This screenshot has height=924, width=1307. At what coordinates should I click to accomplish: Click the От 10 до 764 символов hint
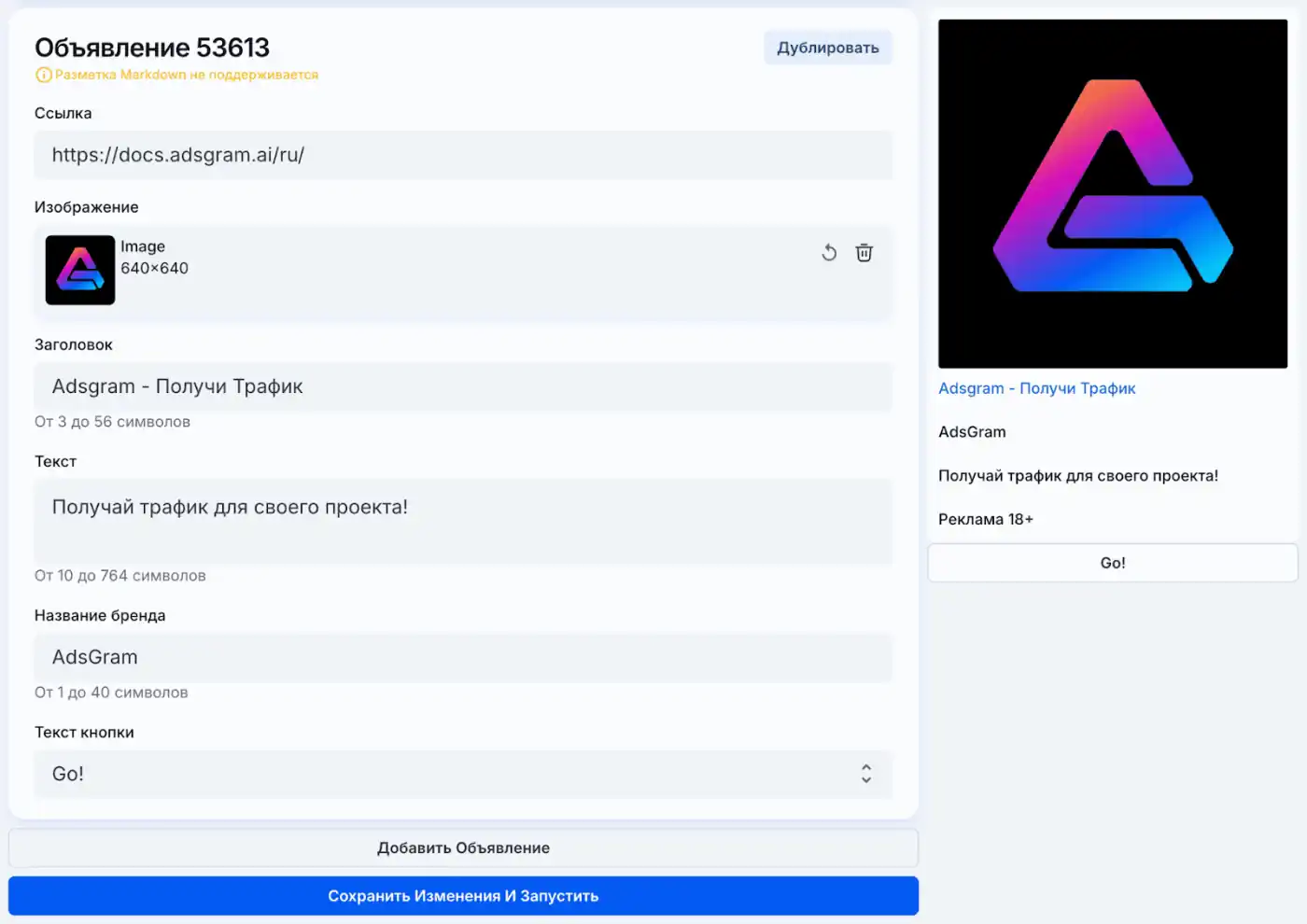tap(120, 576)
